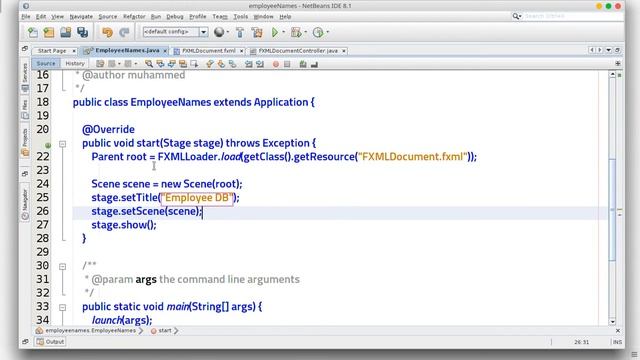This screenshot has width=640, height=360.
Task: Switch to FXMLDocumentController.java tab
Action: click(298, 51)
